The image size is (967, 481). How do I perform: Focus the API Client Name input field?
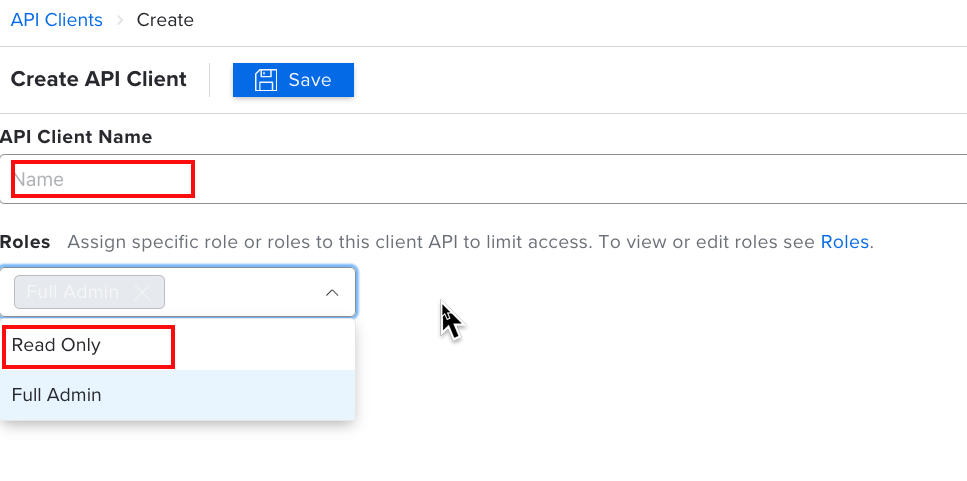point(500,180)
